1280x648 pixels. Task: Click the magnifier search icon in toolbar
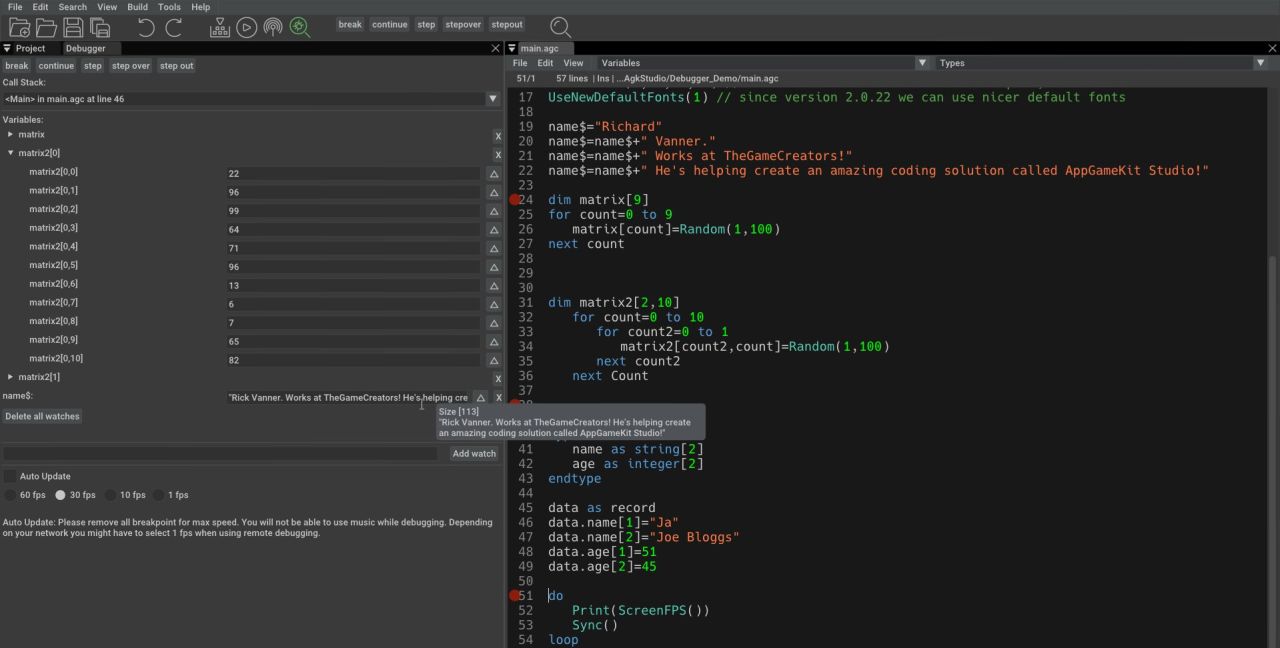[561, 27]
